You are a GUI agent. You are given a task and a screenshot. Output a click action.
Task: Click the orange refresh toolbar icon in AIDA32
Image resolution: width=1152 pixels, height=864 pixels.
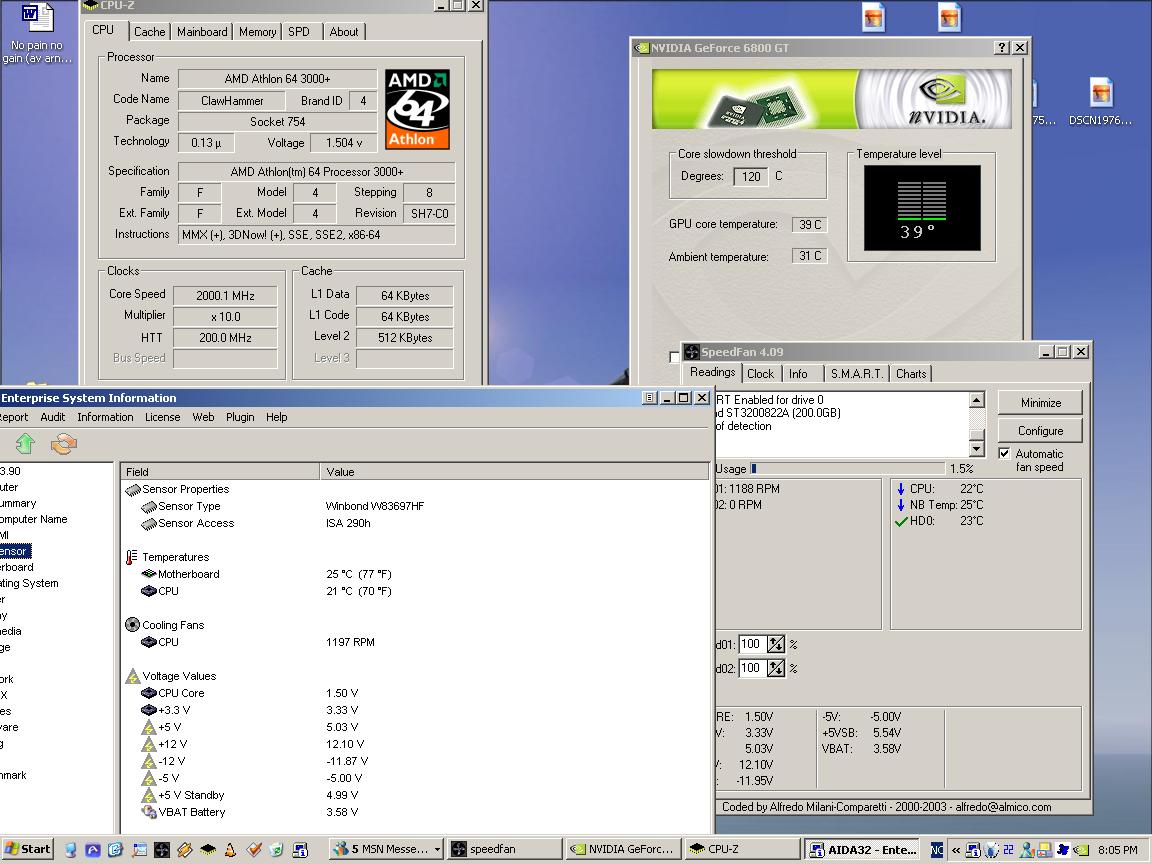point(64,444)
